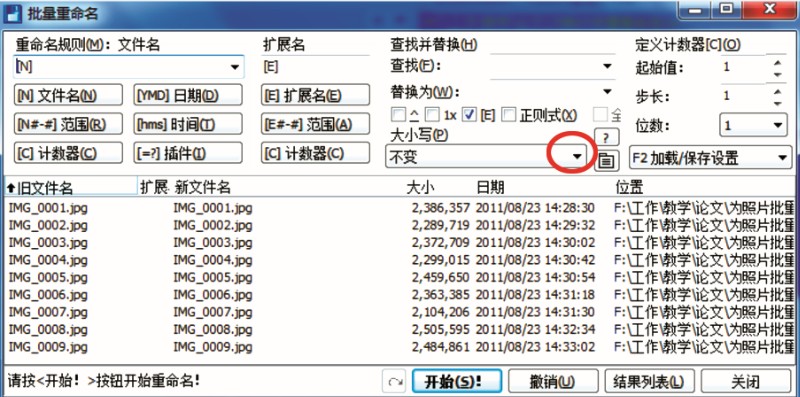The image size is (800, 397).
Task: Click the date 2011/08/23 14:30:02
Action: [535, 243]
